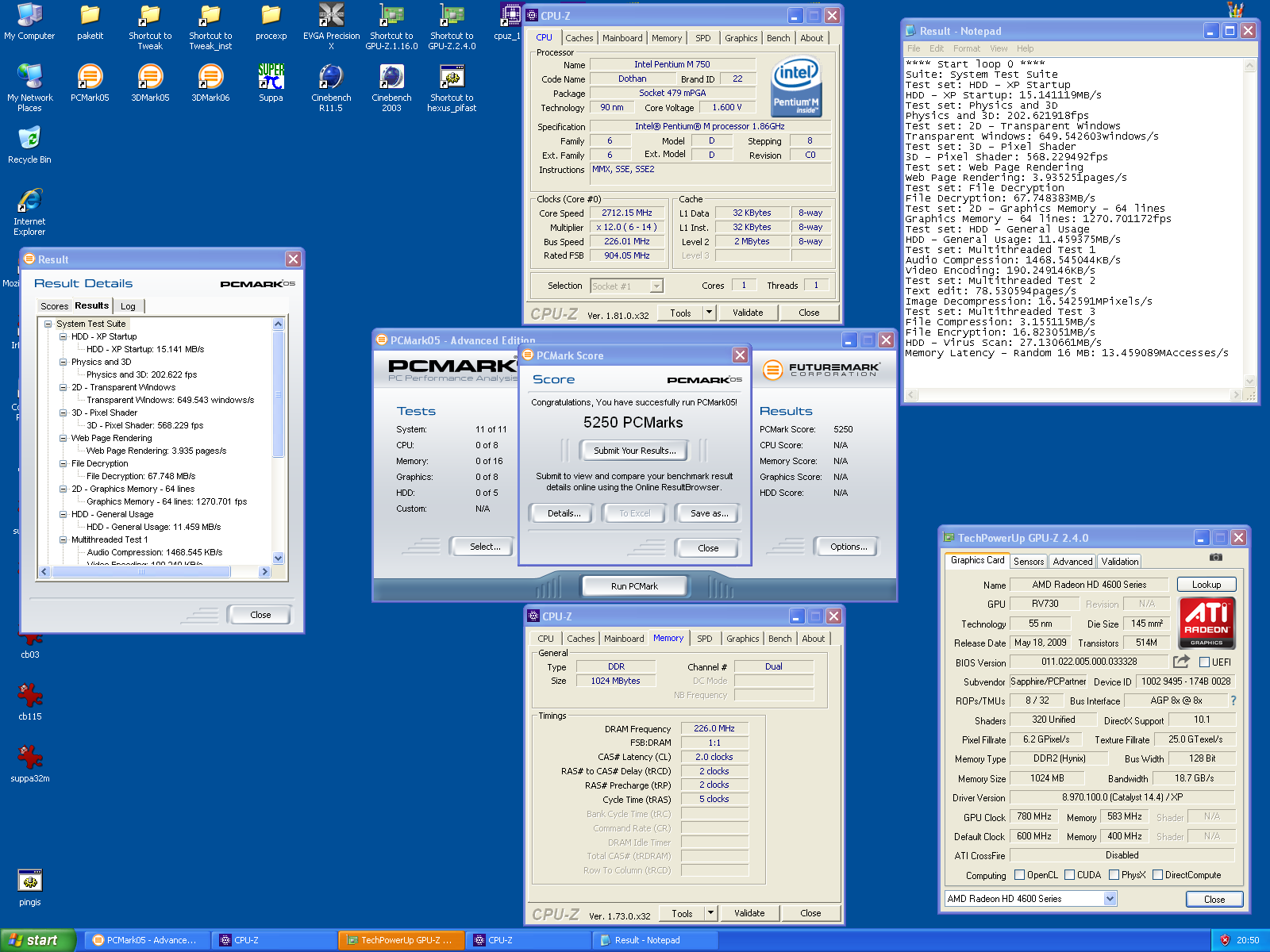Toggle OpenCL checkbox in GPU-Z

pos(1020,875)
